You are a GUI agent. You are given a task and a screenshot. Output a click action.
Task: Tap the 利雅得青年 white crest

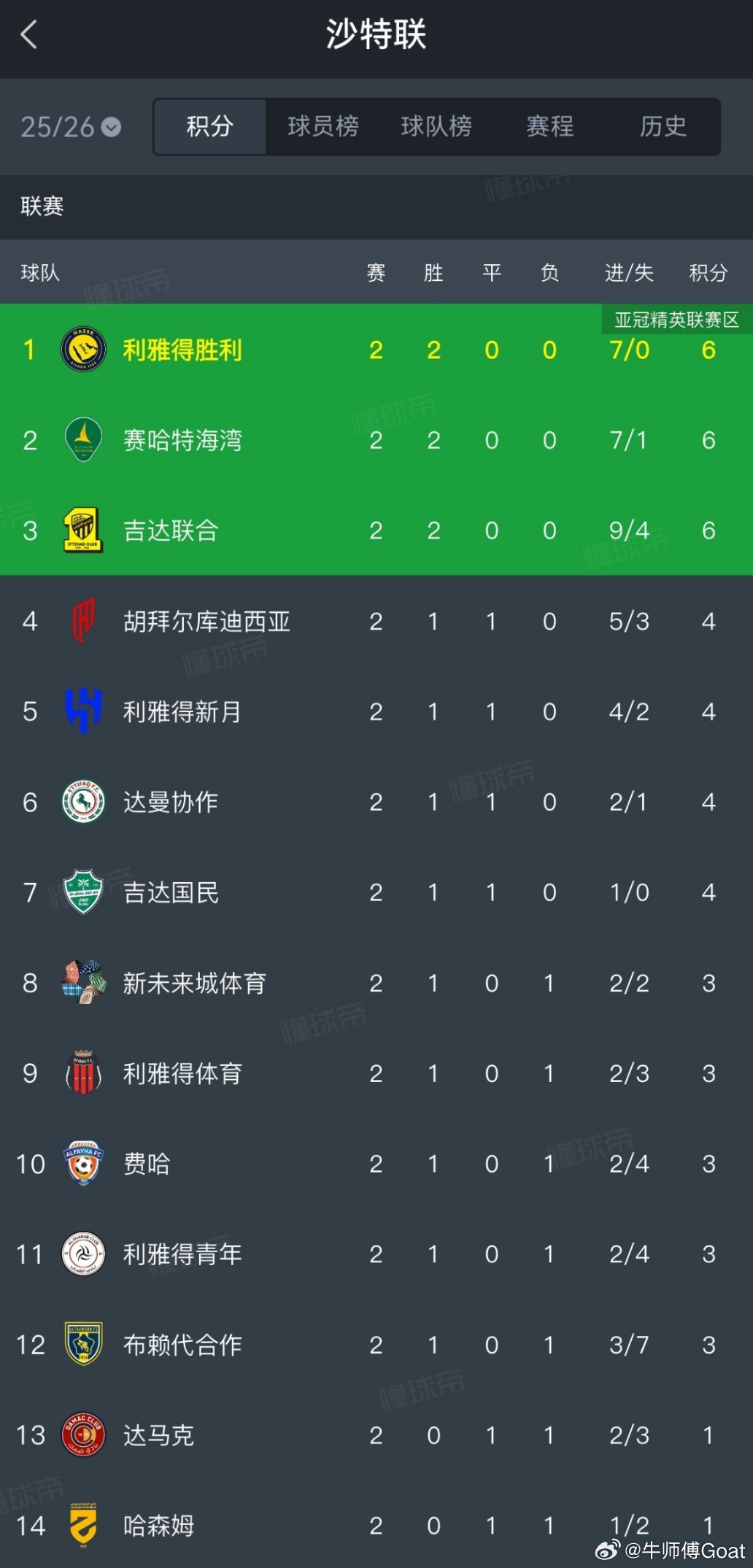tap(83, 1254)
